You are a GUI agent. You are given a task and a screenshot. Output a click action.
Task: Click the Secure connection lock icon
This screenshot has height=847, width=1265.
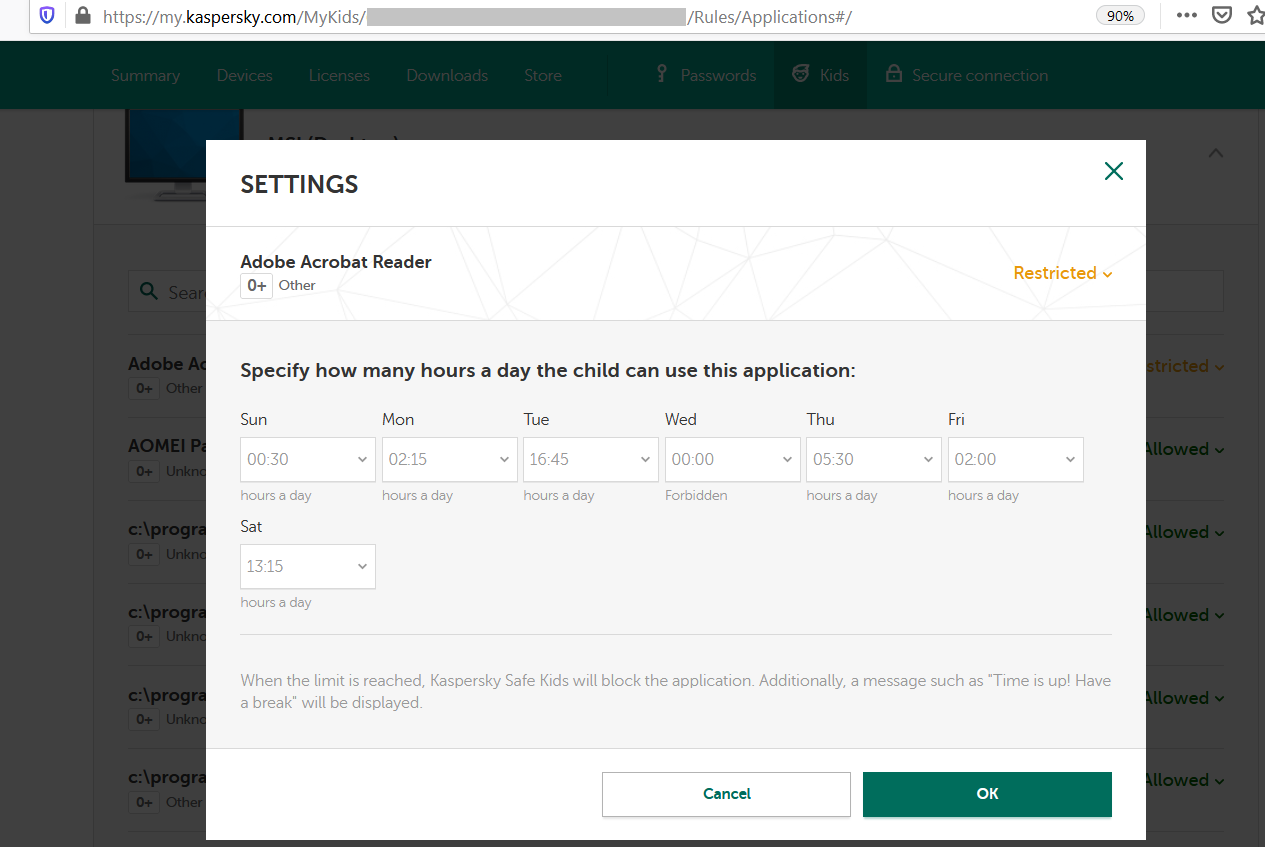click(x=893, y=74)
